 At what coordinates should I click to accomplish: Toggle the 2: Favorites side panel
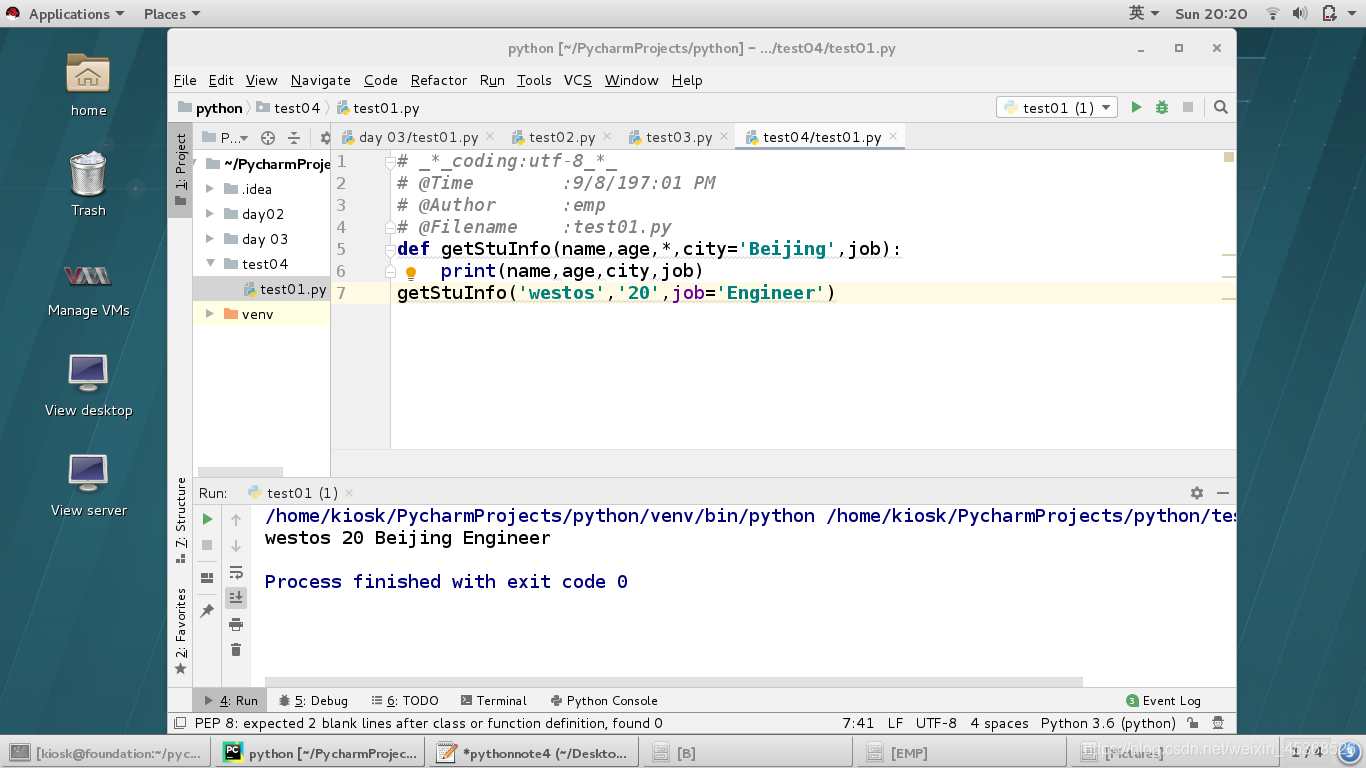[x=180, y=630]
